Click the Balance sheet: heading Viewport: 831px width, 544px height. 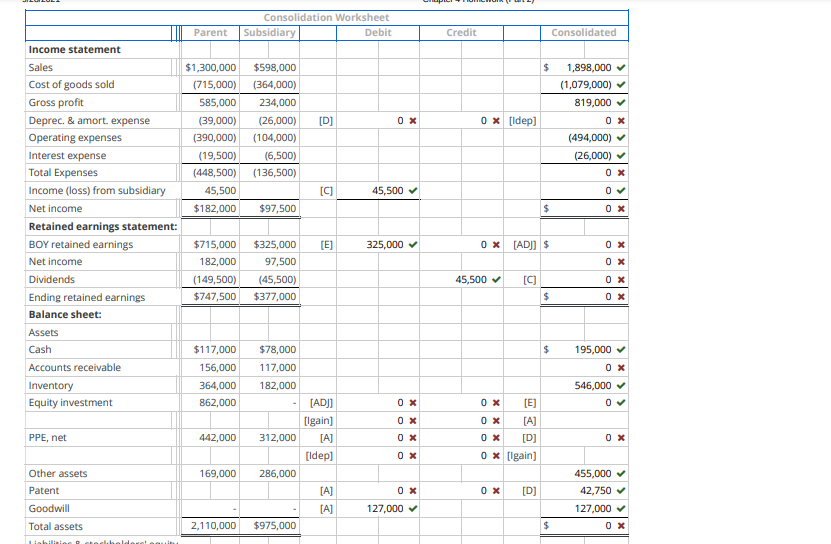point(65,314)
